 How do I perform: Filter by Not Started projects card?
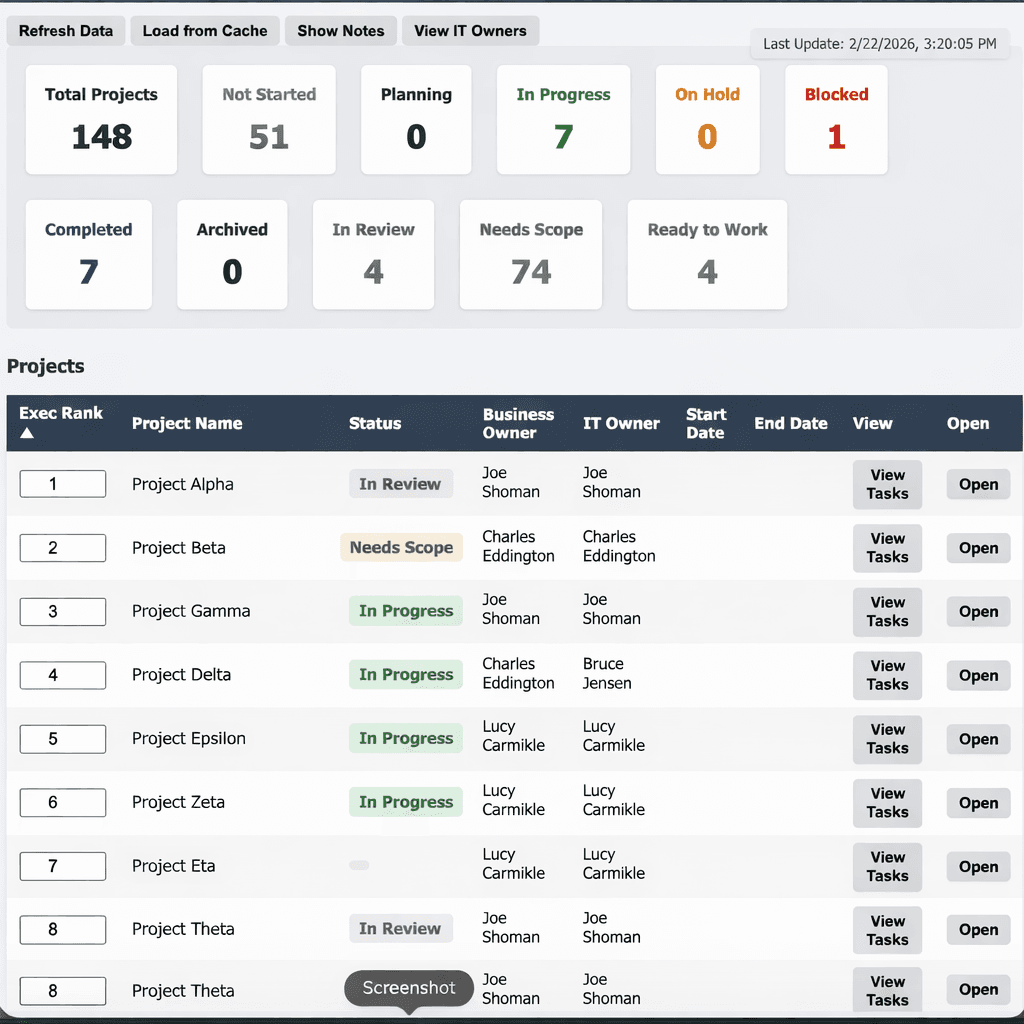pos(268,119)
